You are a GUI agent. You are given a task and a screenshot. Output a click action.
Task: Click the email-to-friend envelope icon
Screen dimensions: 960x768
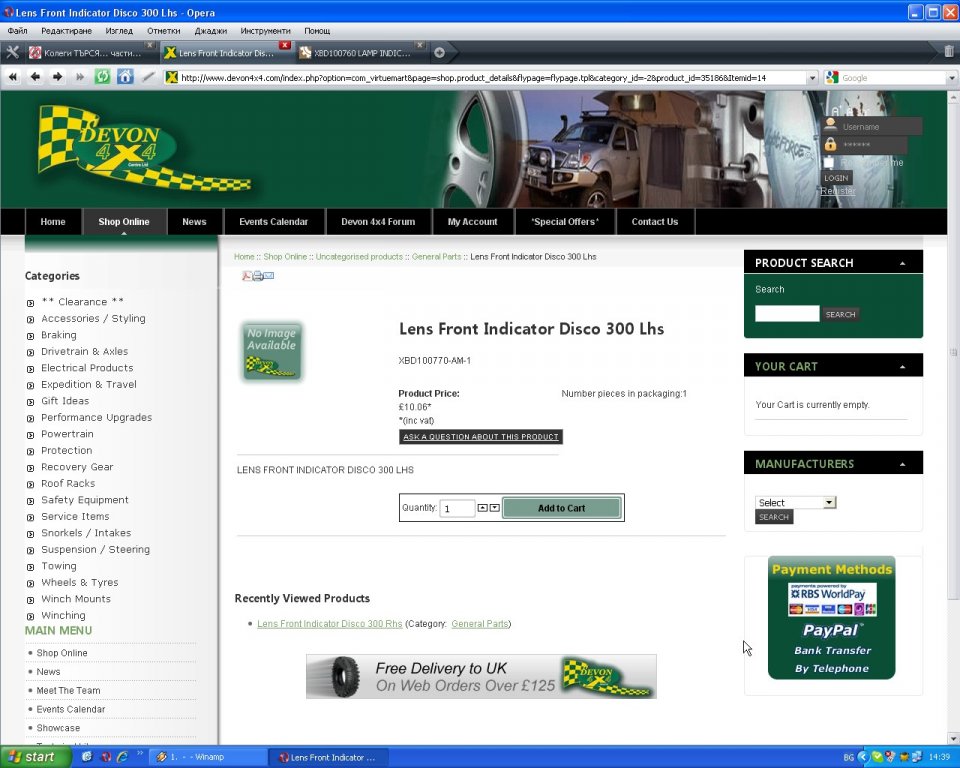[x=269, y=276]
